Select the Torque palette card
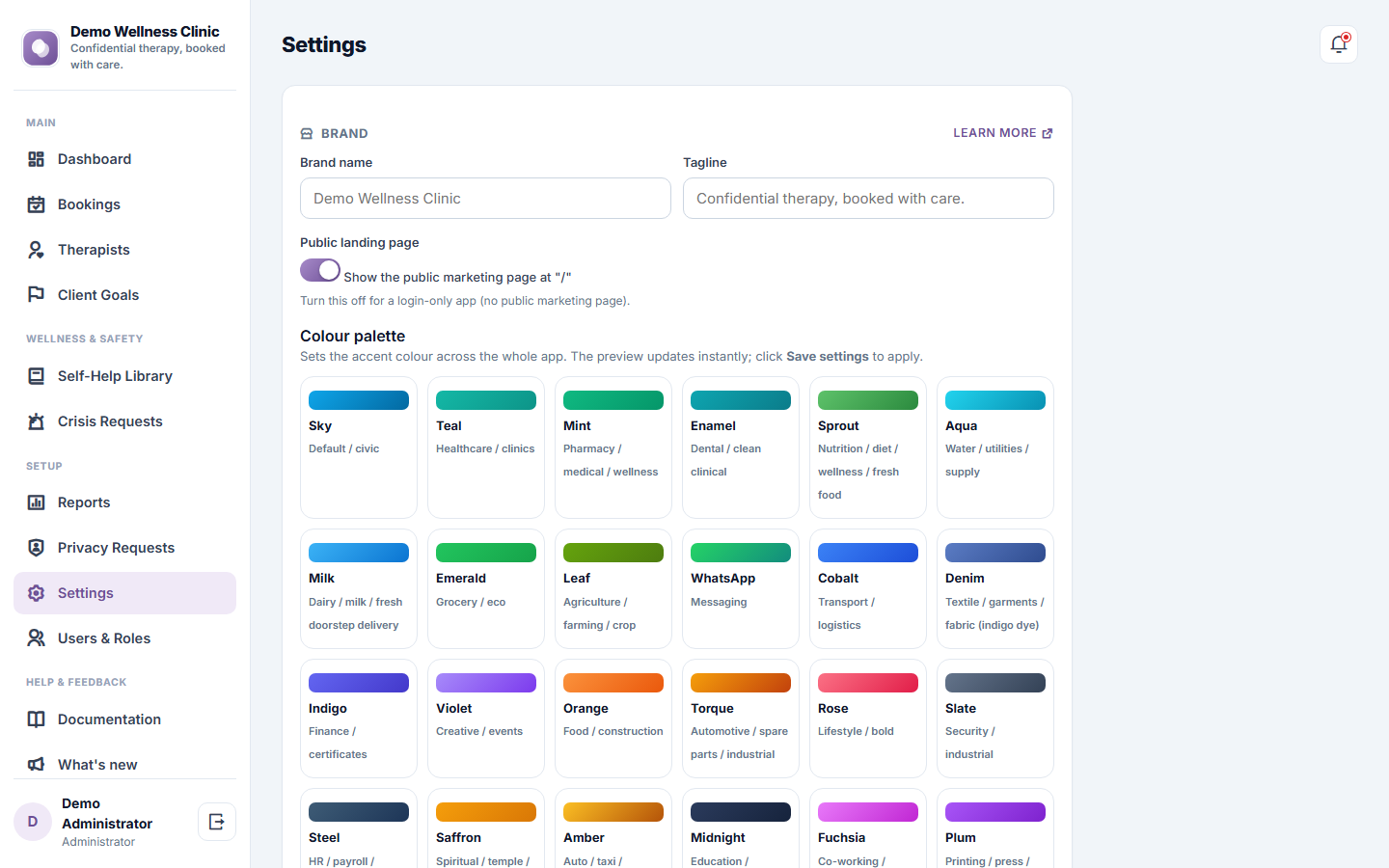Screen dimensions: 1389x868 tap(741, 719)
